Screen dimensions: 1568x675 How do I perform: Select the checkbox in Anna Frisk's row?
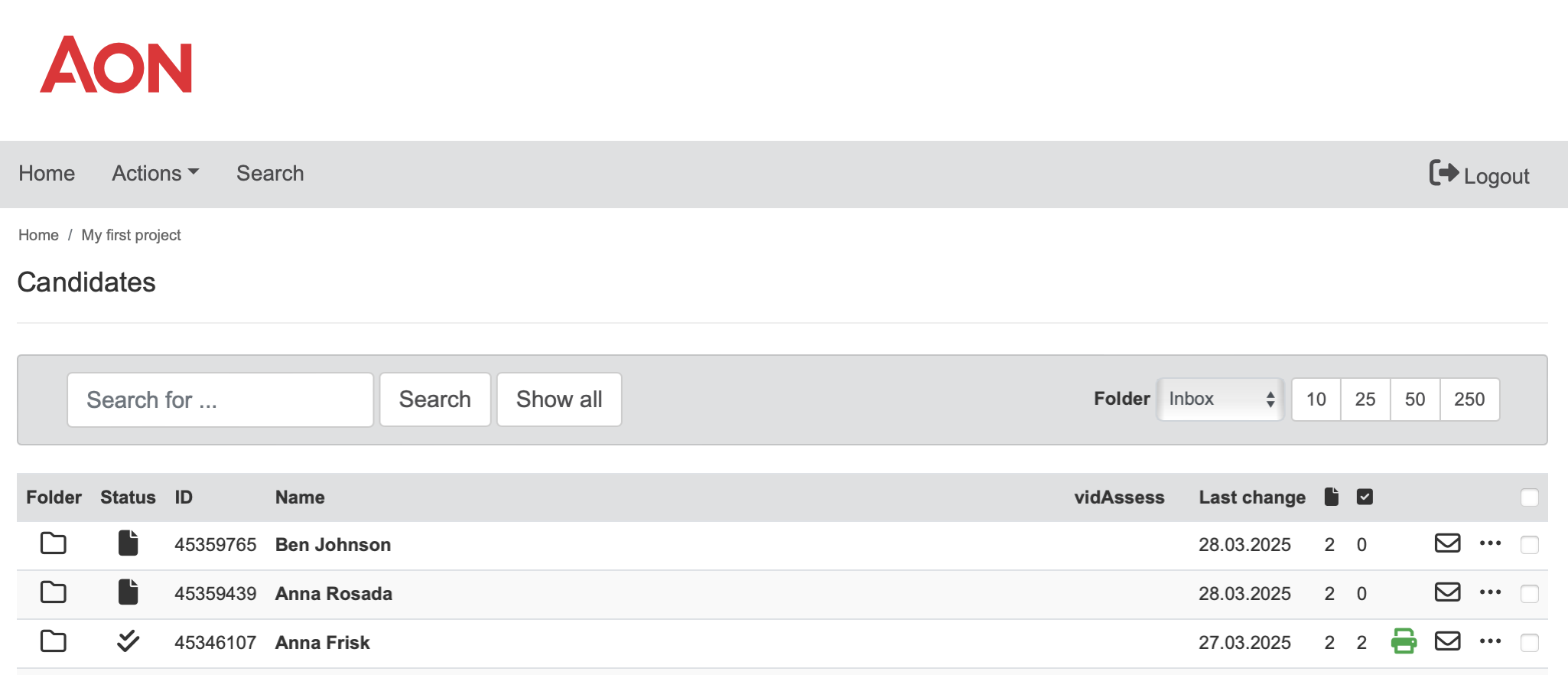coord(1529,643)
